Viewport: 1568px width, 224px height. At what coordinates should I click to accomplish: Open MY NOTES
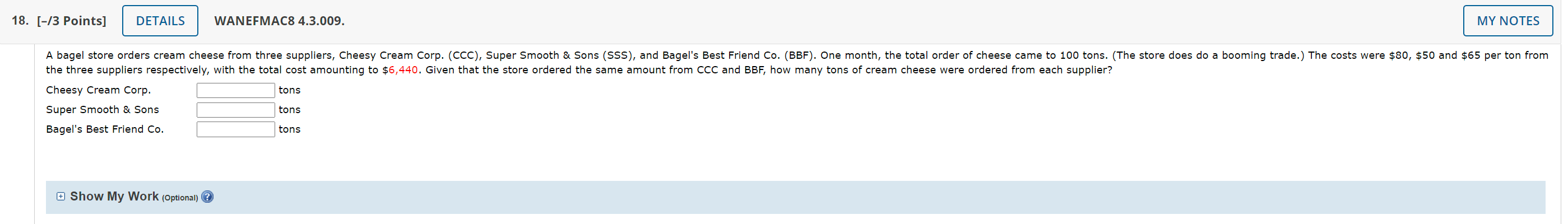pos(1507,21)
